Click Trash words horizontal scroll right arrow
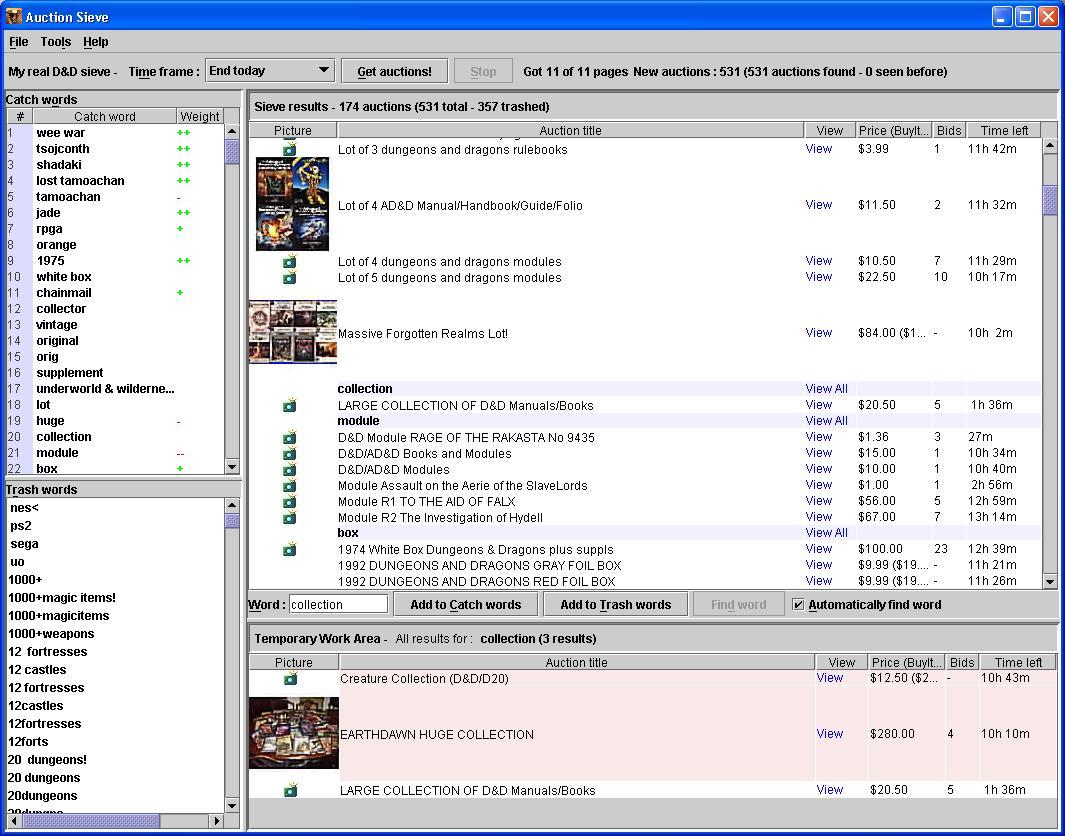The image size is (1065, 836). coord(217,820)
